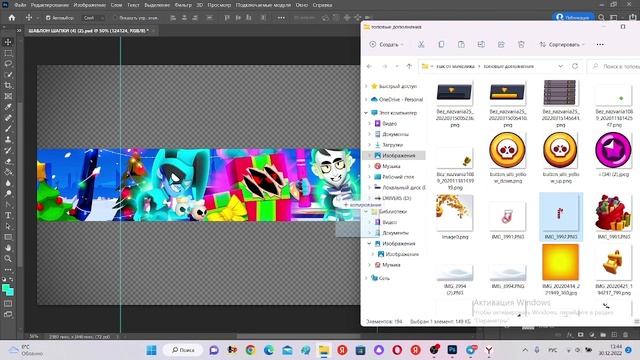640x360 pixels.
Task: Click the Share button in Photoshop header
Action: [573, 18]
